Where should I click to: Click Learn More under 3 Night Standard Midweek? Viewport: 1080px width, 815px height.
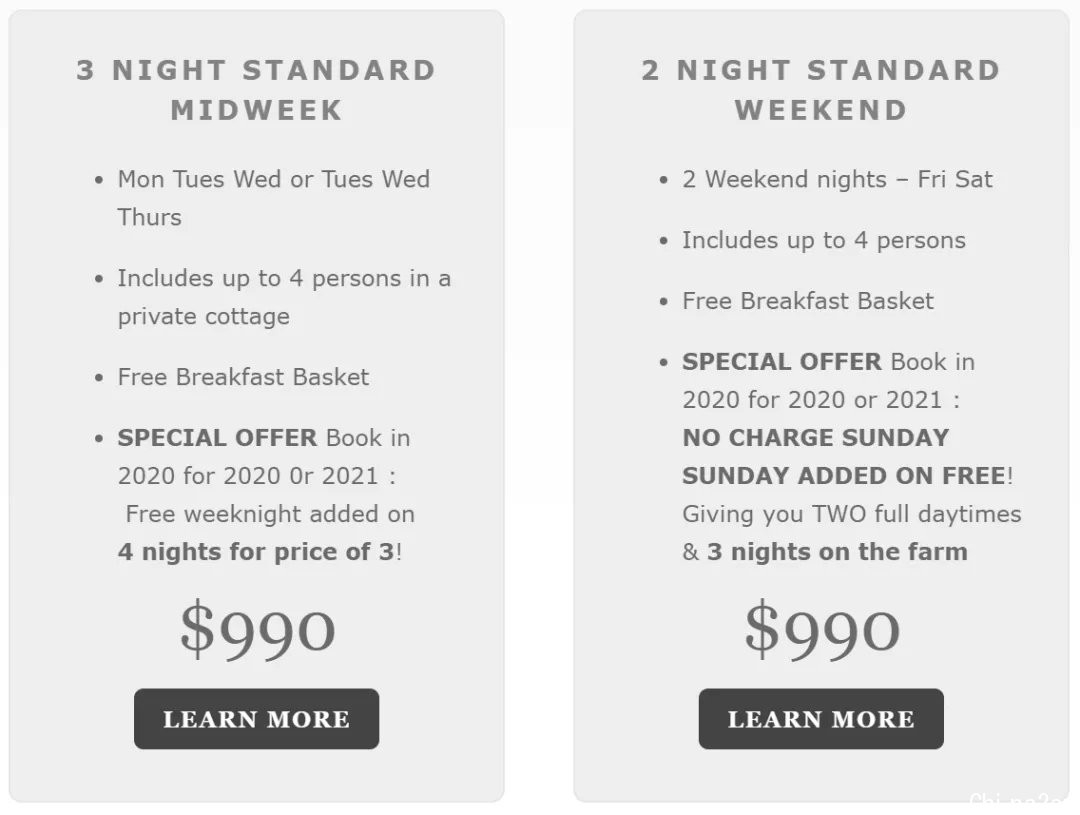[256, 719]
